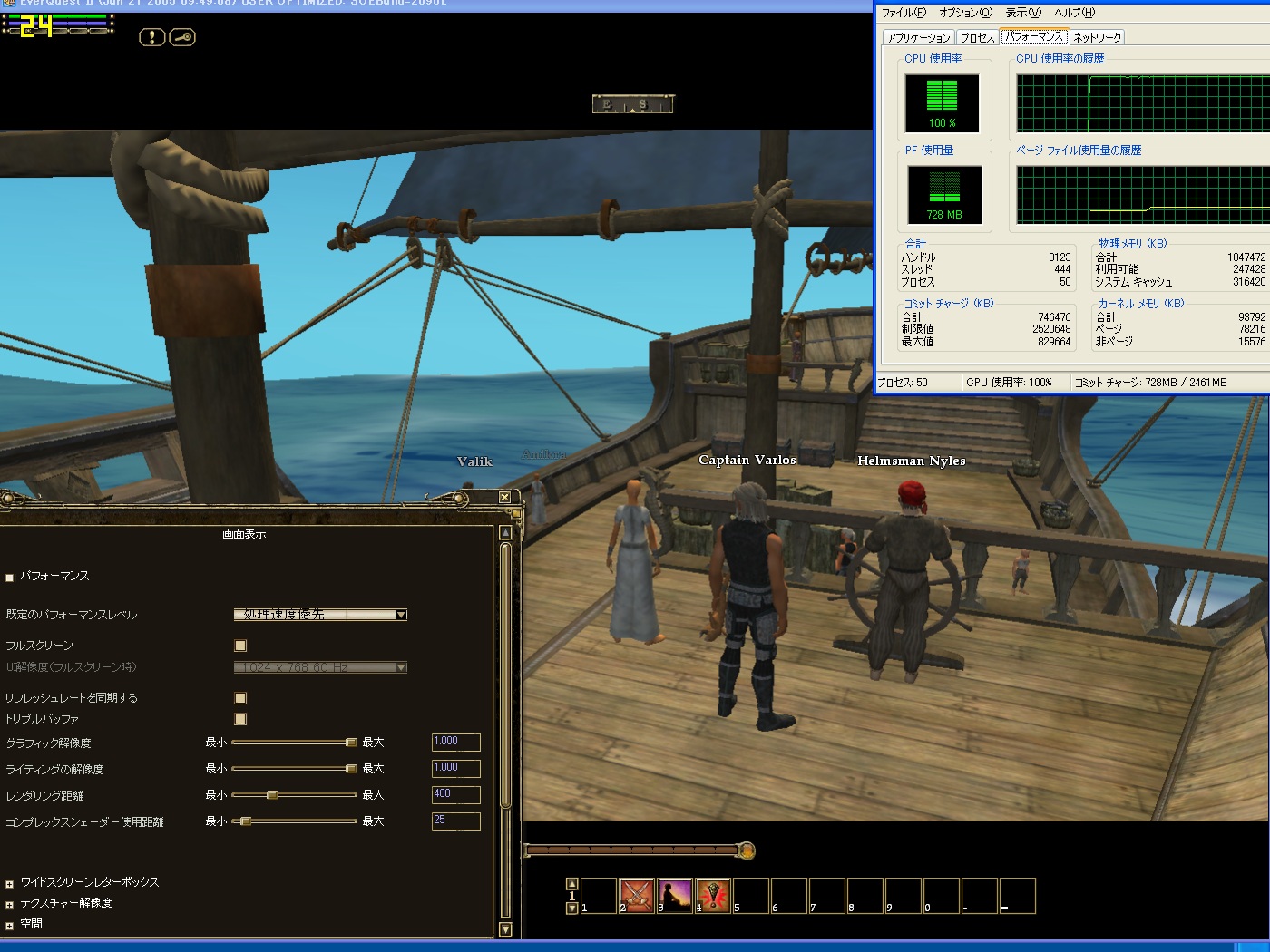The width and height of the screenshot is (1270, 952).
Task: Click the ライティングの解像度 slider handle
Action: coord(350,769)
